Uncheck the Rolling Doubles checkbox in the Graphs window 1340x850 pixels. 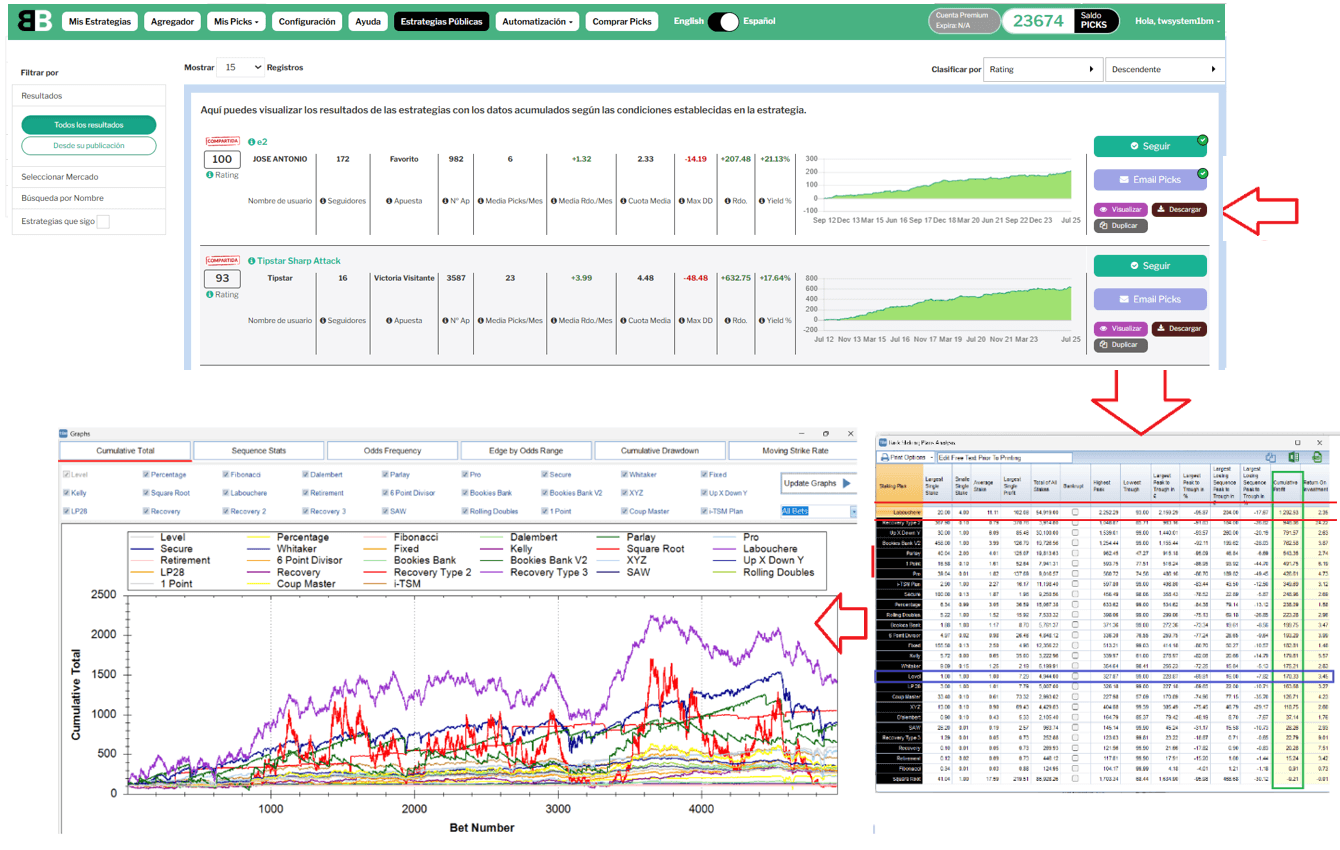(465, 511)
